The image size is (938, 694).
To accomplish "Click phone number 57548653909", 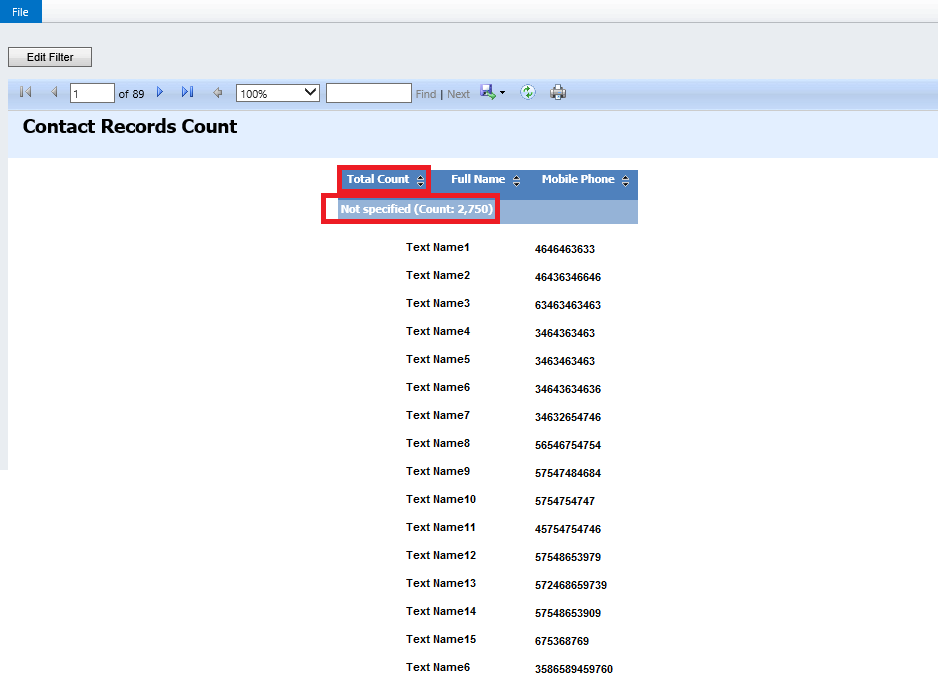I will (568, 613).
